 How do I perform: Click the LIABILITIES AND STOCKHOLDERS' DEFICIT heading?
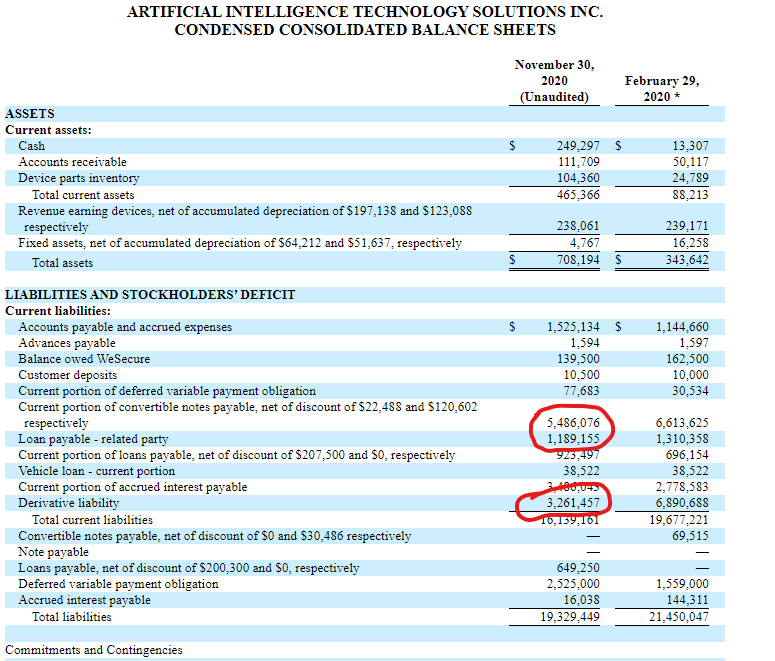150,295
